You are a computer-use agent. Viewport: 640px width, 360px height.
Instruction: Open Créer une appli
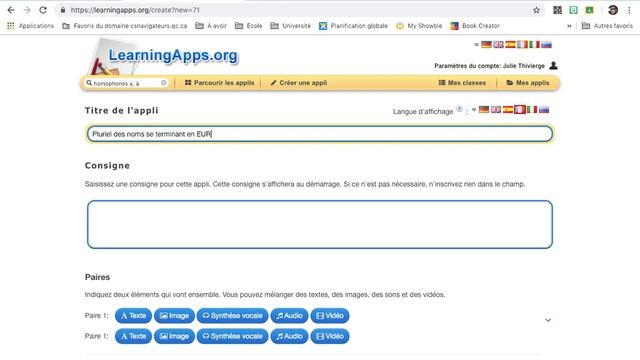298,83
